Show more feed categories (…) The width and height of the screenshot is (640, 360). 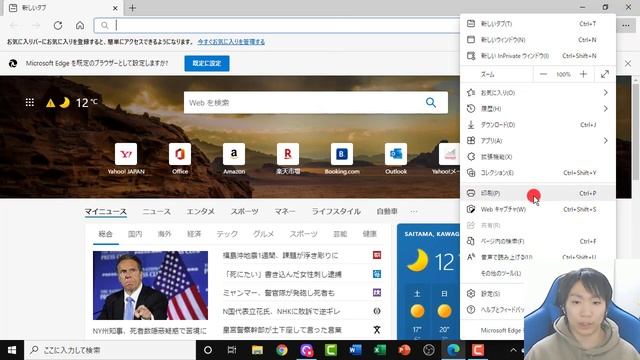point(414,211)
